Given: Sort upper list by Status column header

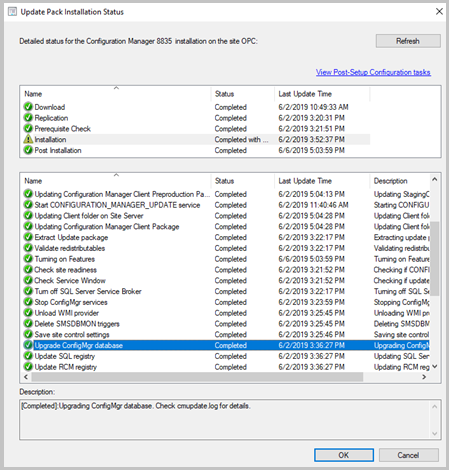Looking at the screenshot, I should pos(242,94).
